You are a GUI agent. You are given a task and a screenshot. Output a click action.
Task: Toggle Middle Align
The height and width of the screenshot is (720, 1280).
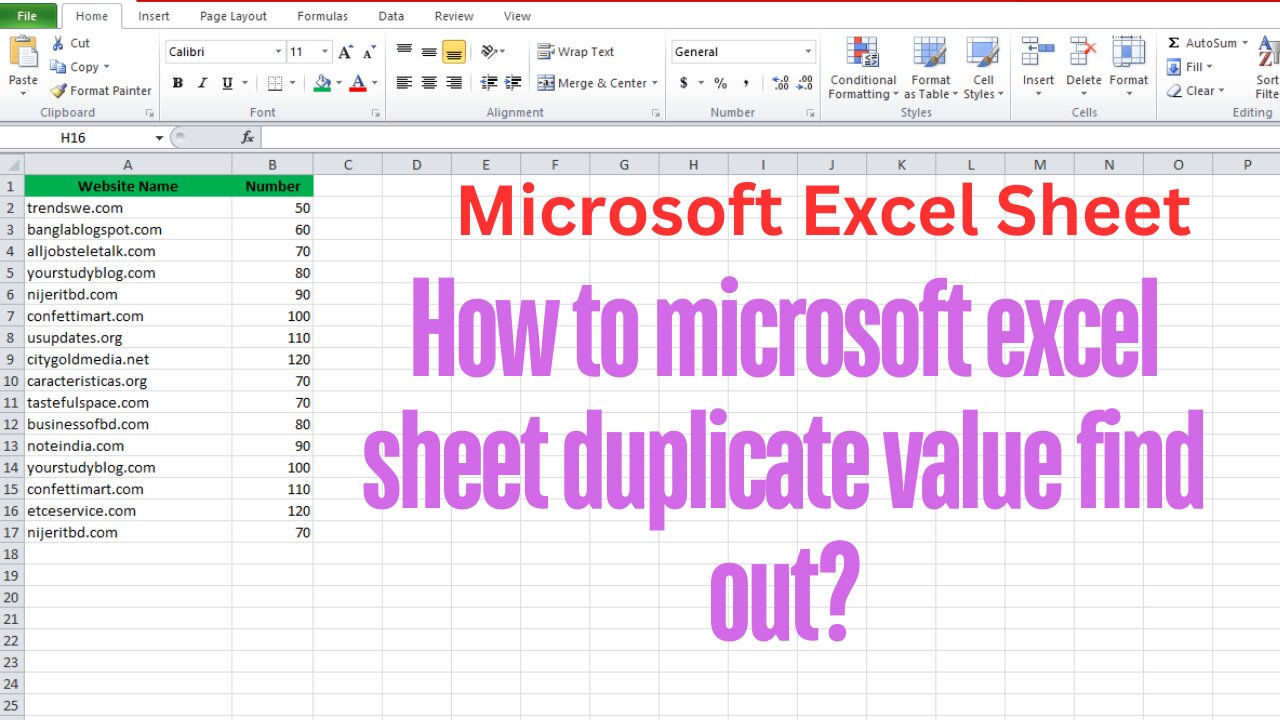(429, 52)
